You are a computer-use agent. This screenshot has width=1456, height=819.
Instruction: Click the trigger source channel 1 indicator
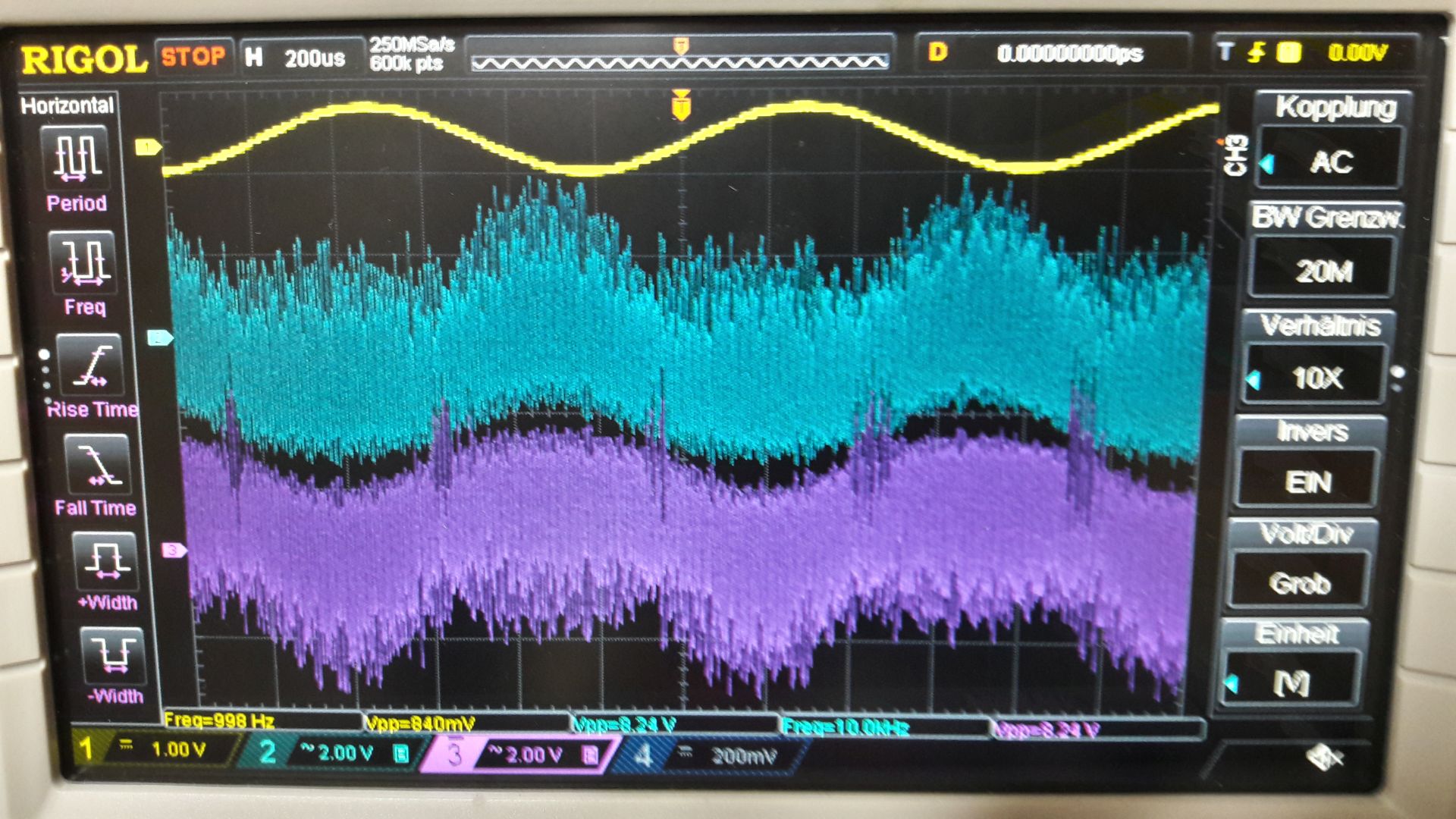coord(1288,52)
